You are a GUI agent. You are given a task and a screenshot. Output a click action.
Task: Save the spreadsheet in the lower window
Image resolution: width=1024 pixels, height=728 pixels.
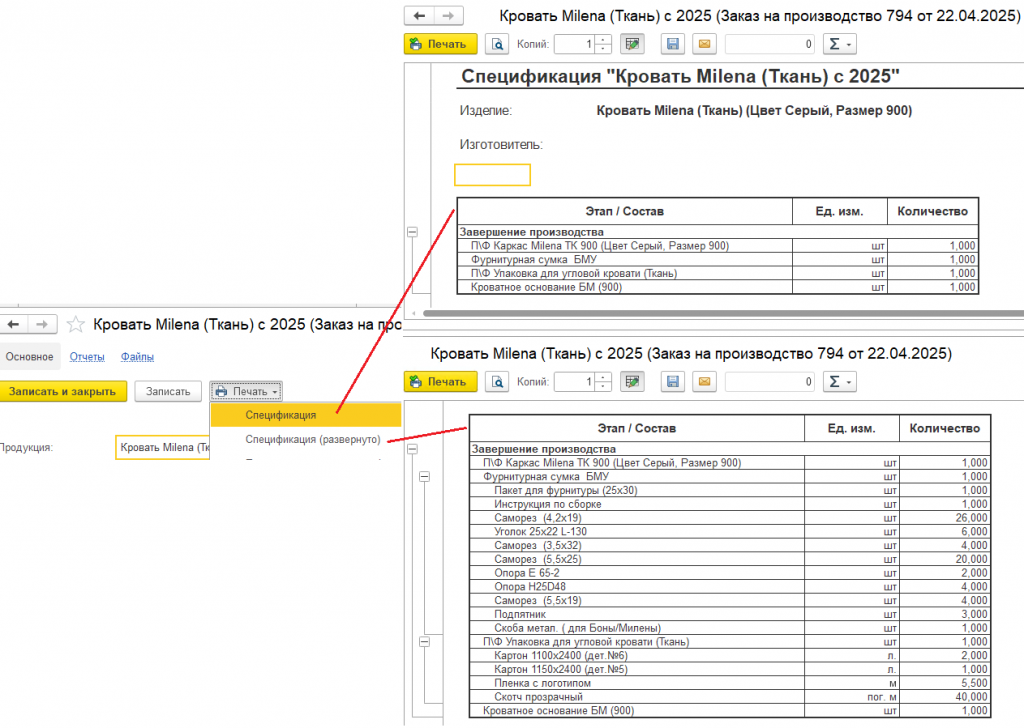[x=673, y=382]
